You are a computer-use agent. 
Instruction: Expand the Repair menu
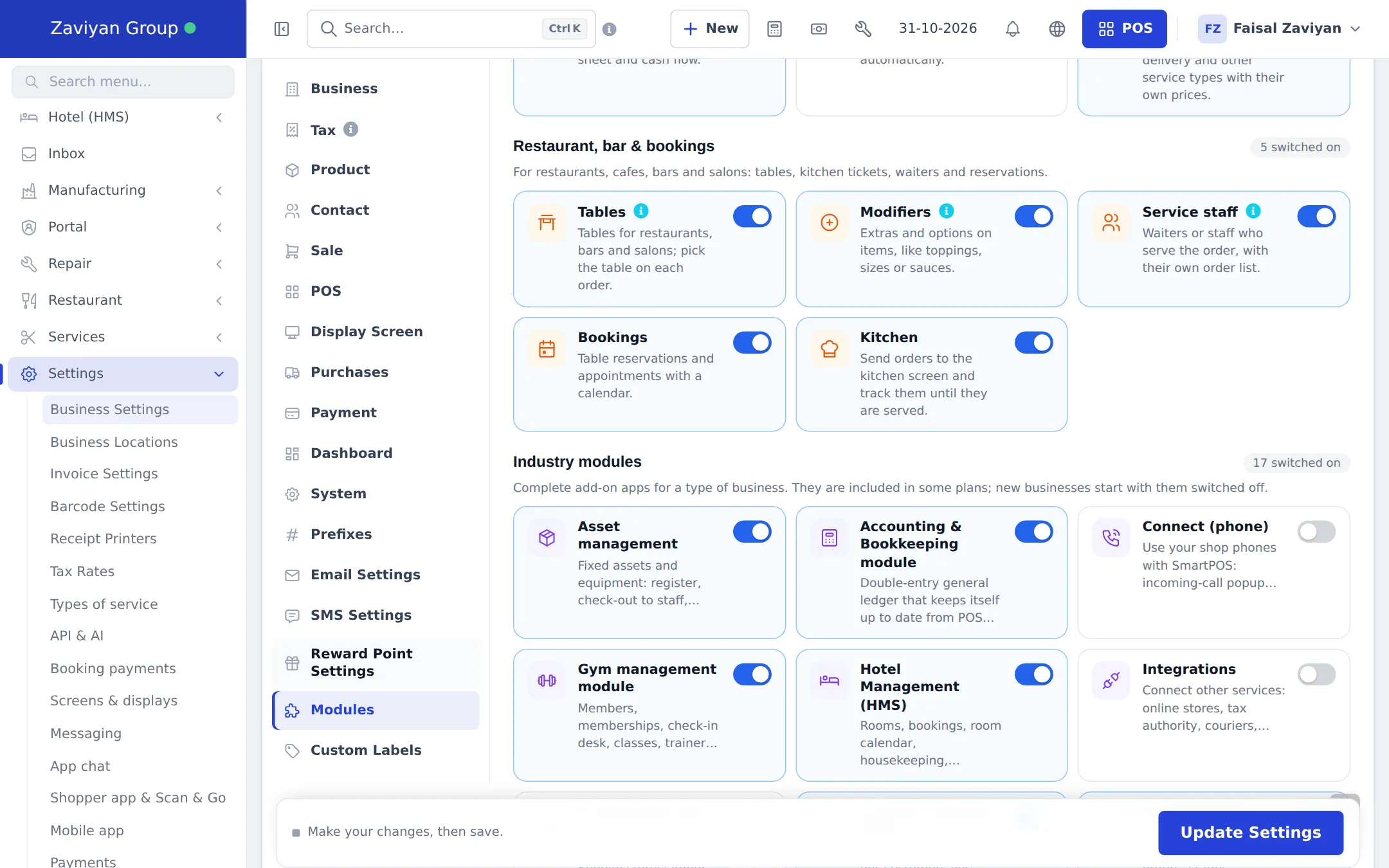pos(123,264)
